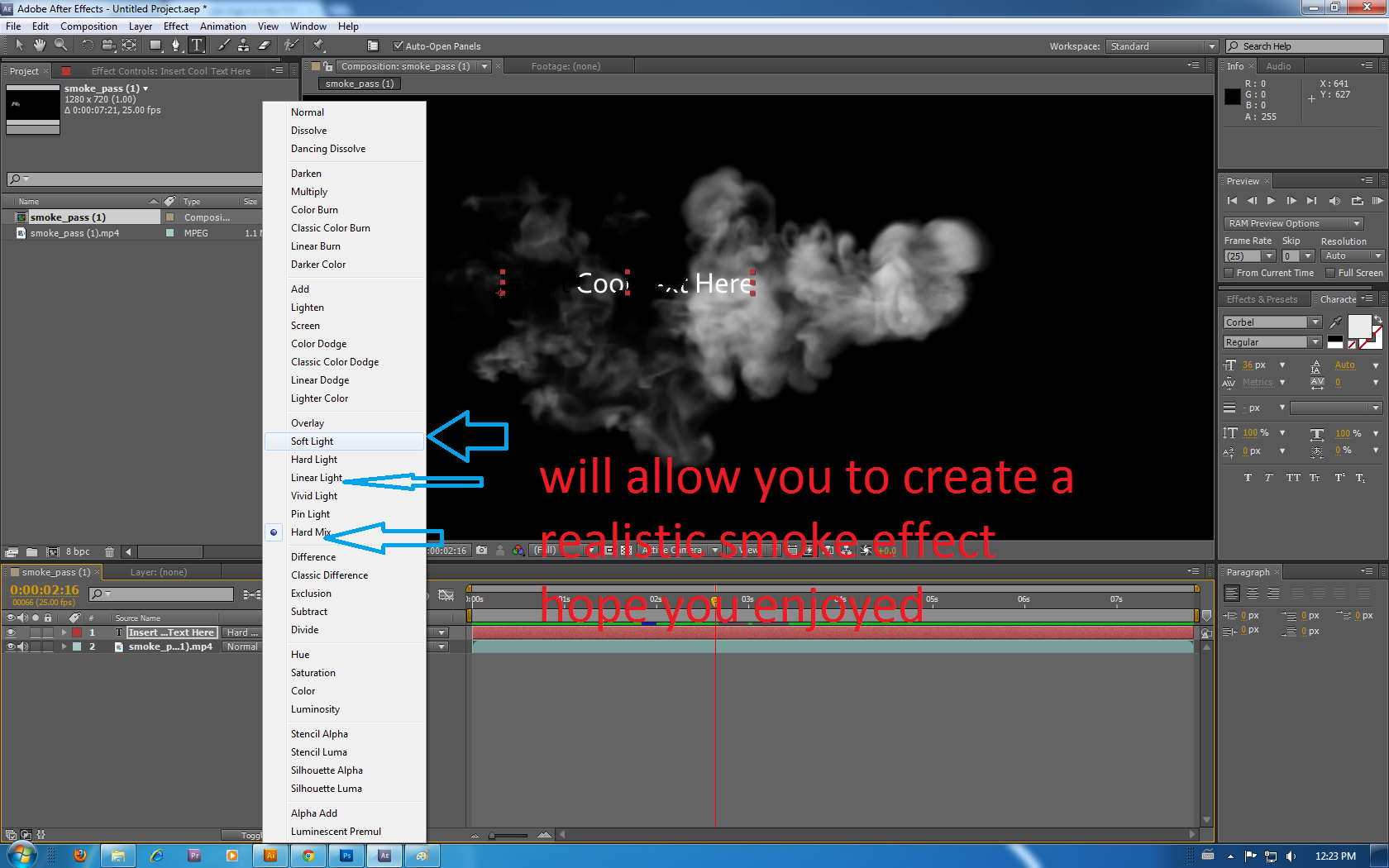
Task: Apply Faux Italic text style
Action: click(1269, 478)
